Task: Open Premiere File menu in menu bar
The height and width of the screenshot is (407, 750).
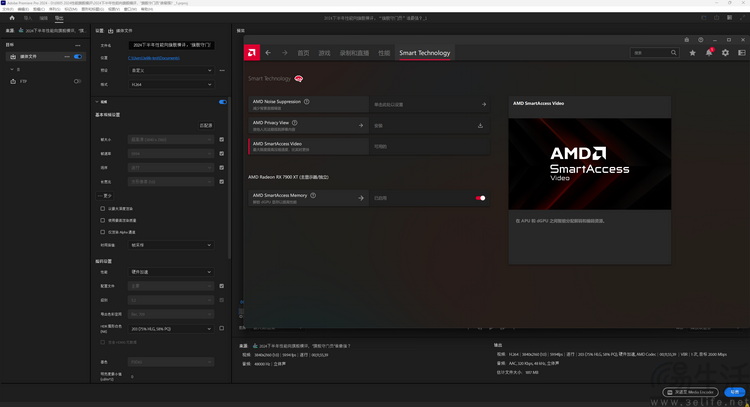Action: 8,9
